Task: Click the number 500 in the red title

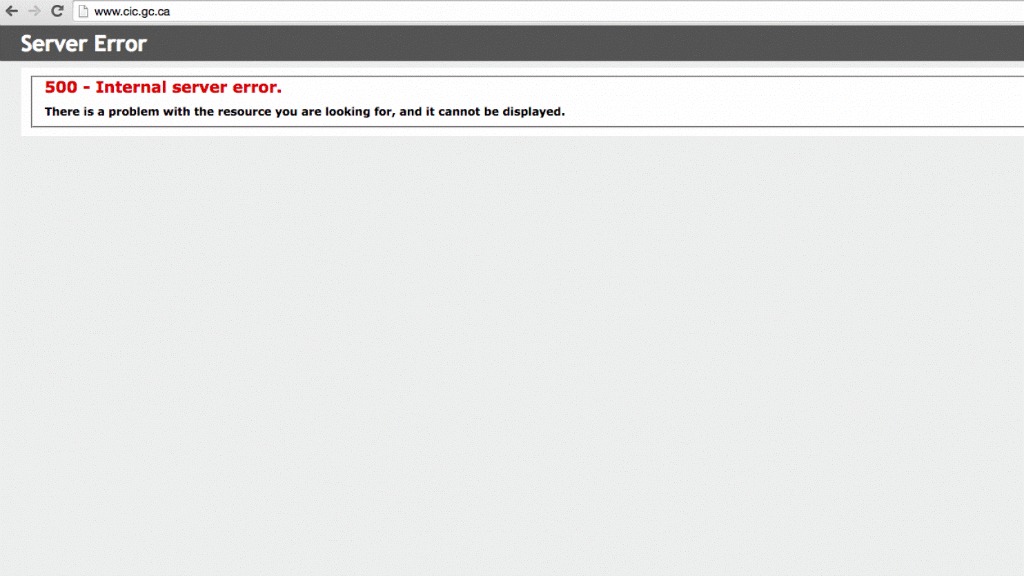Action: point(61,87)
